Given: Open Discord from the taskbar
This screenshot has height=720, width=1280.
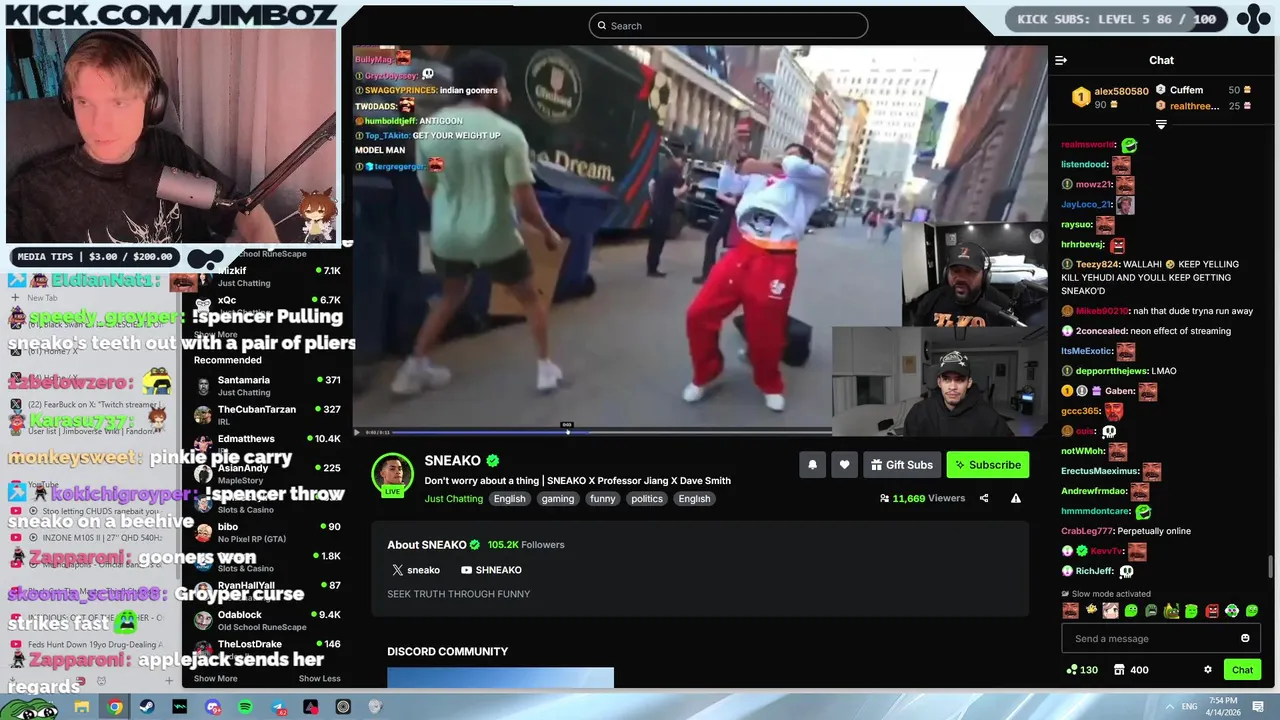Looking at the screenshot, I should [212, 707].
